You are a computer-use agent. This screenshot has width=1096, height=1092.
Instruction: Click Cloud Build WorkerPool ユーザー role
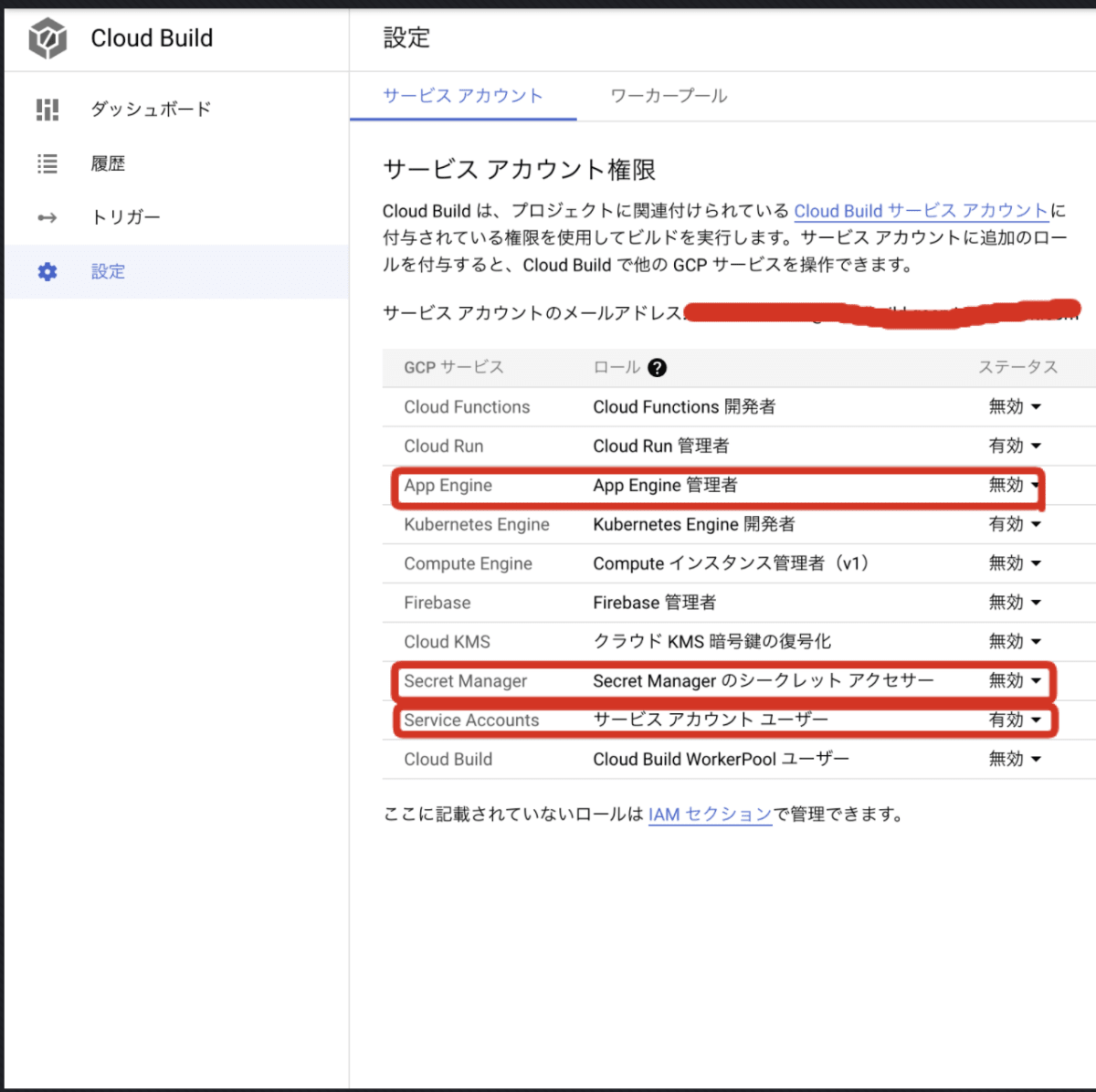(721, 761)
